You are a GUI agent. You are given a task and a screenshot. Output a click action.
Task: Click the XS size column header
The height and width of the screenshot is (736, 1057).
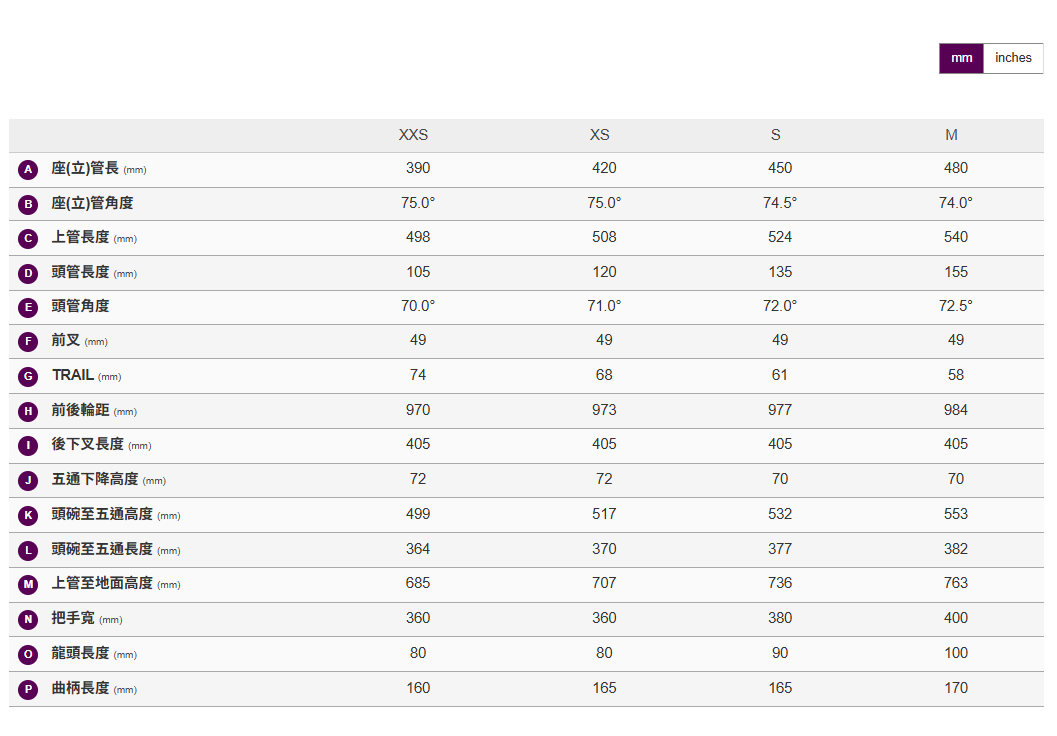[x=599, y=135]
